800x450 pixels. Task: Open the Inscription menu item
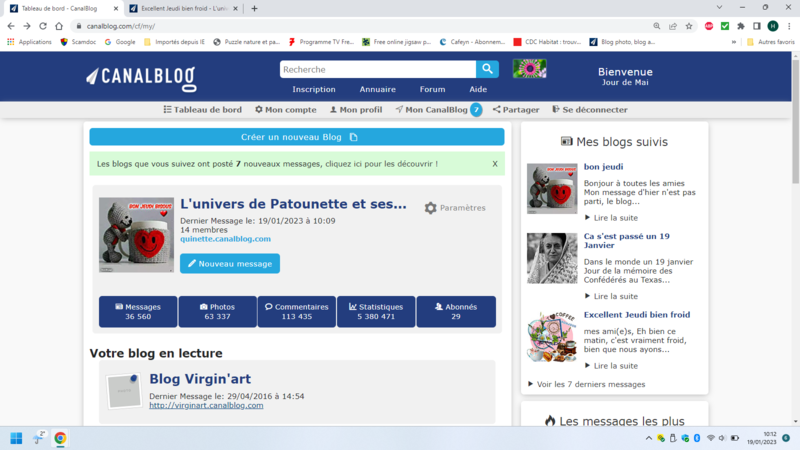(x=314, y=89)
